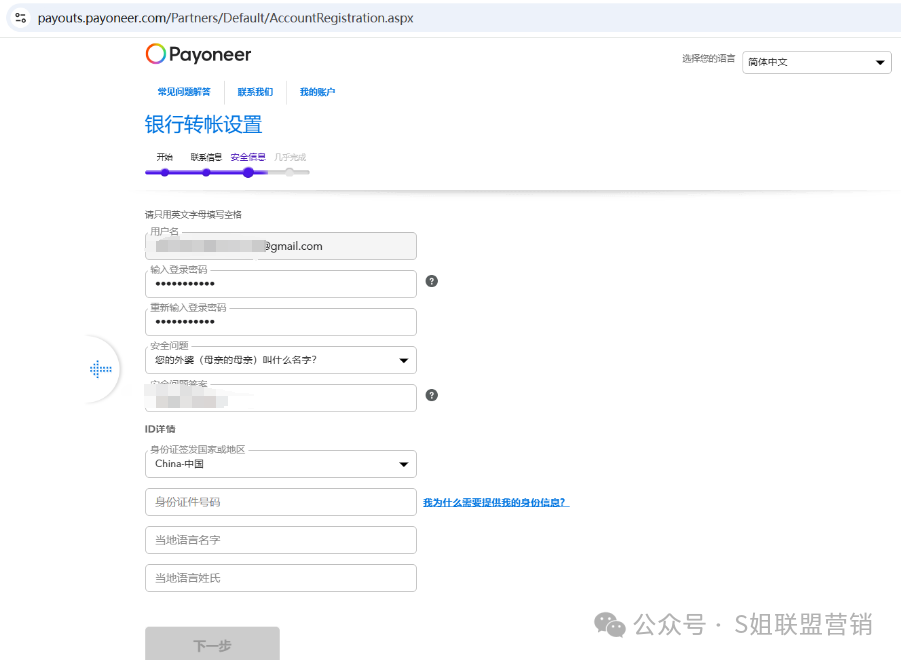
Task: Select the 联系信息 step label
Action: tap(206, 157)
